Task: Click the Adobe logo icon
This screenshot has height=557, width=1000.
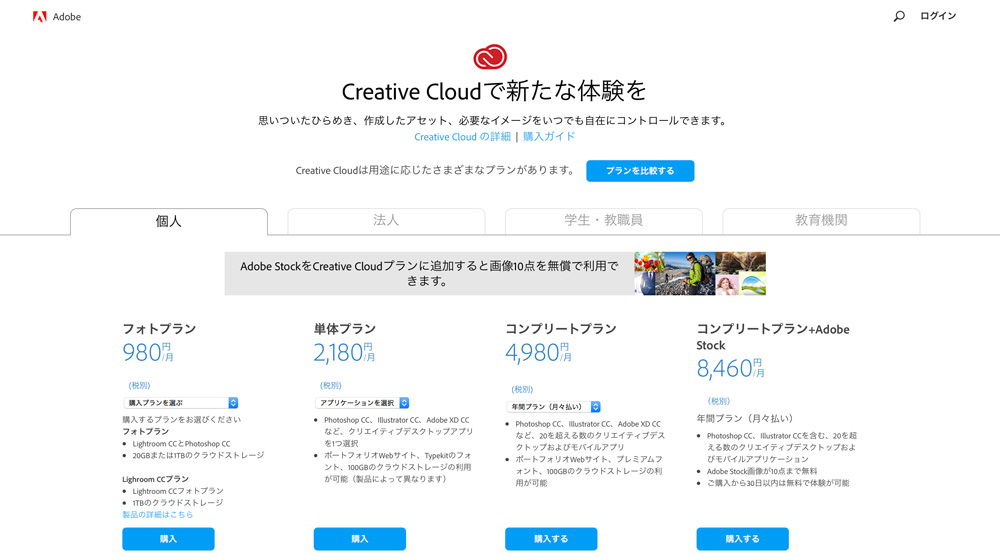Action: point(40,17)
